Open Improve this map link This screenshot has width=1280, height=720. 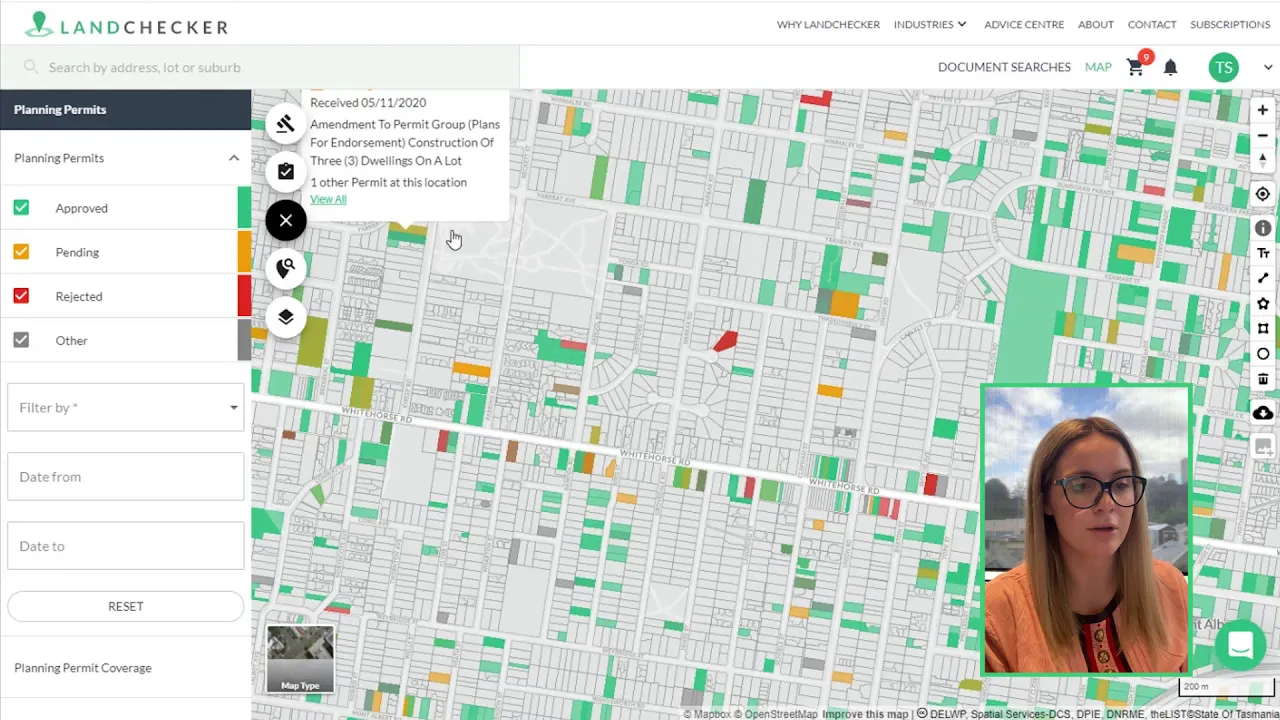click(865, 714)
